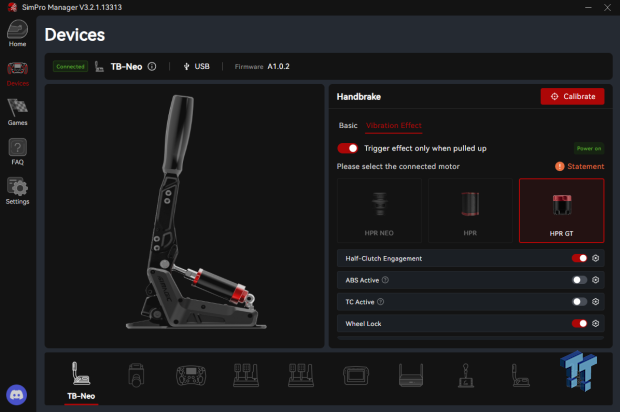Choose the HPR NEO motor card
This screenshot has width=620, height=412.
[x=379, y=210]
